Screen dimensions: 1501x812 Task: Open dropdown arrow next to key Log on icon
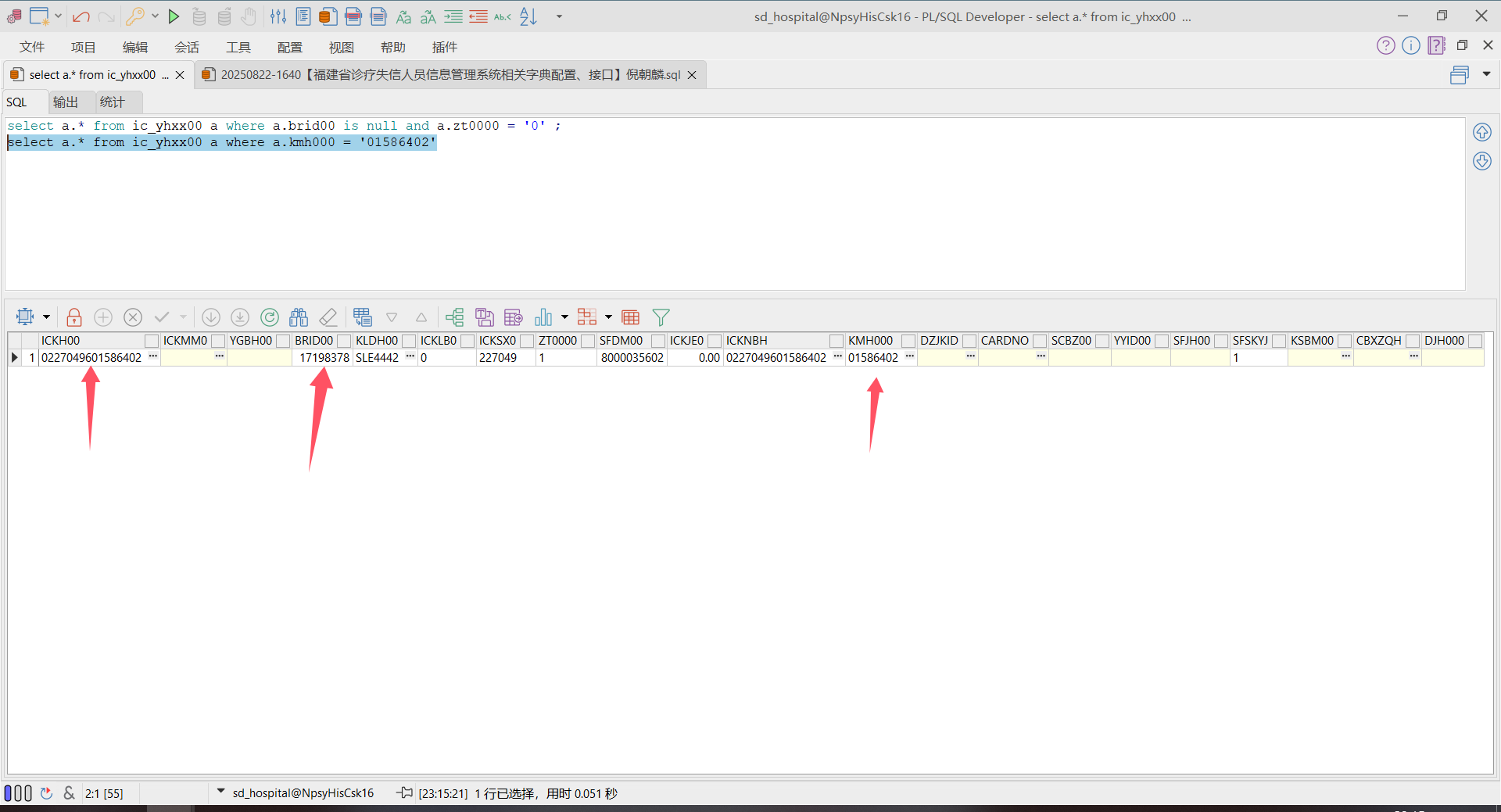(x=155, y=16)
